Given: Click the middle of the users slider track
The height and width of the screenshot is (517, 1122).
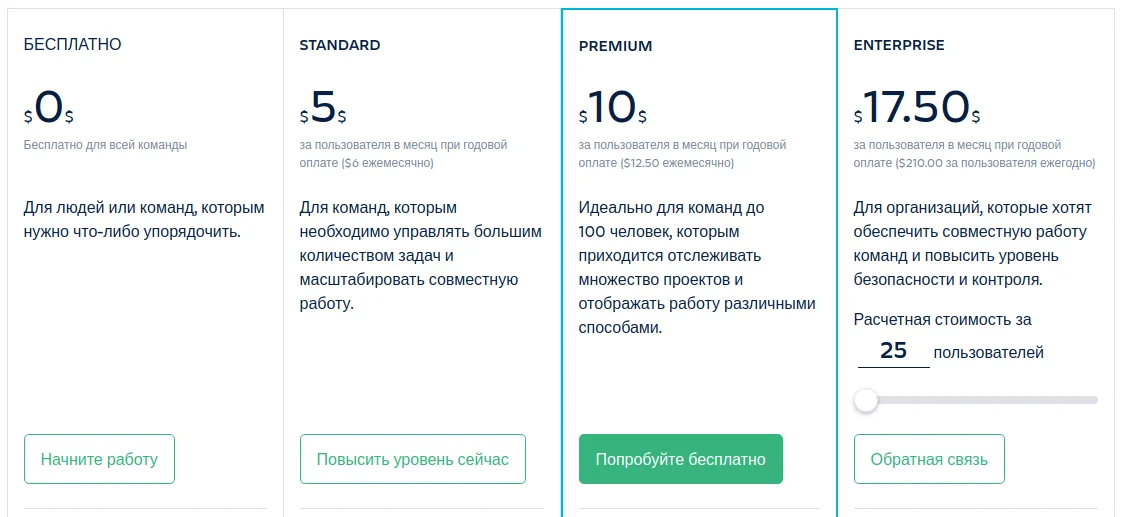Looking at the screenshot, I should click(976, 400).
